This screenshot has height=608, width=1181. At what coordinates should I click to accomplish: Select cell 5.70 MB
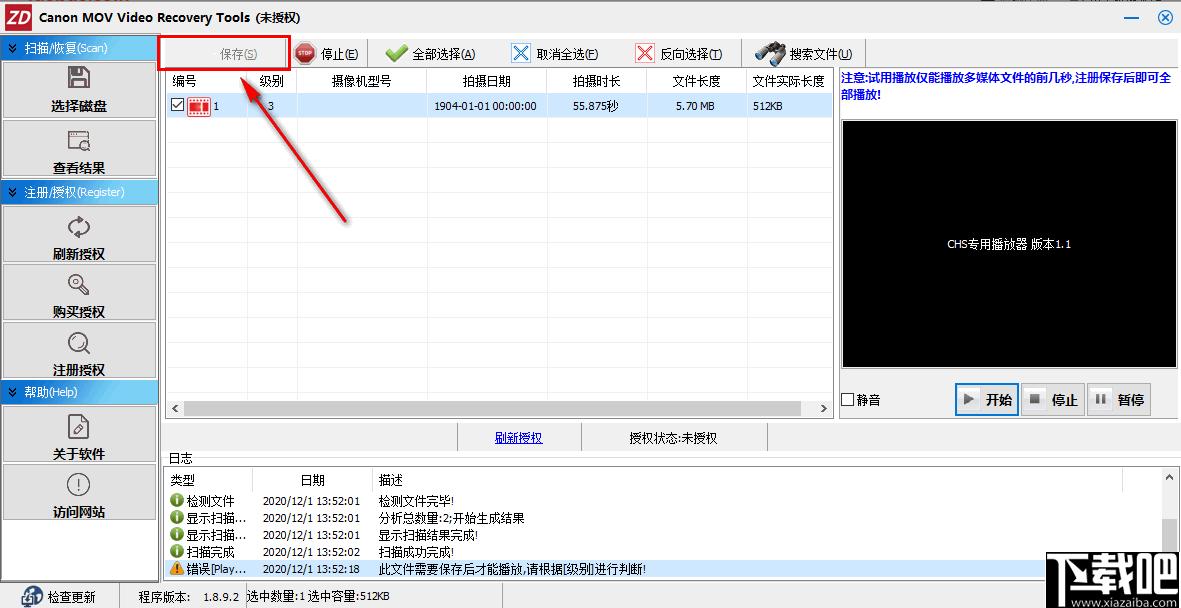pyautogui.click(x=696, y=106)
